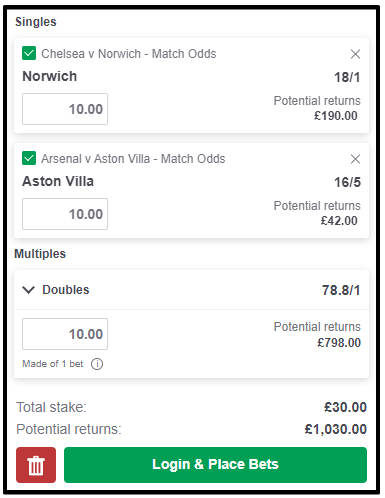Click the Doubles 78.8/1 odds
Screen dimensions: 385x498
tap(341, 290)
